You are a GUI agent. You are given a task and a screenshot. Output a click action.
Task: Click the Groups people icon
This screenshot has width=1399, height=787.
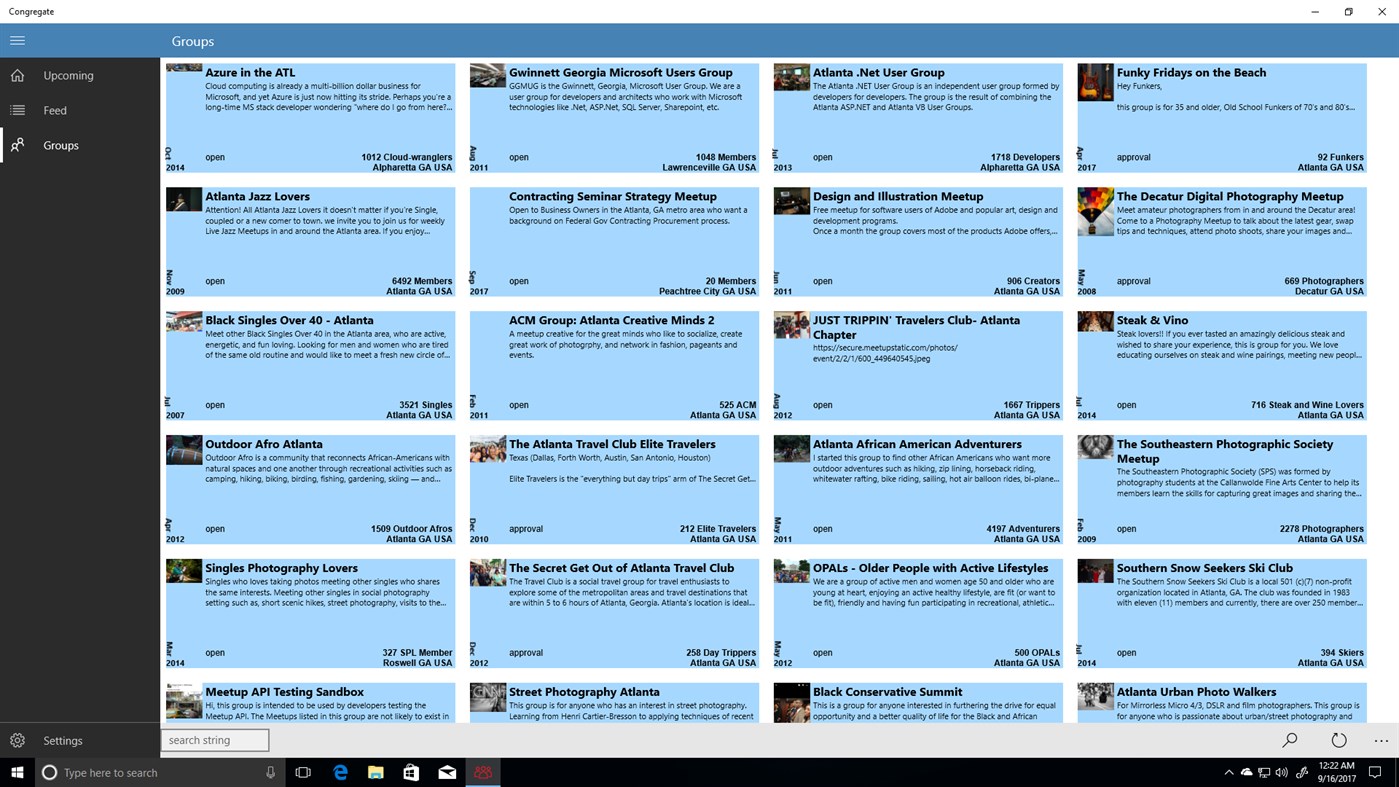17,145
